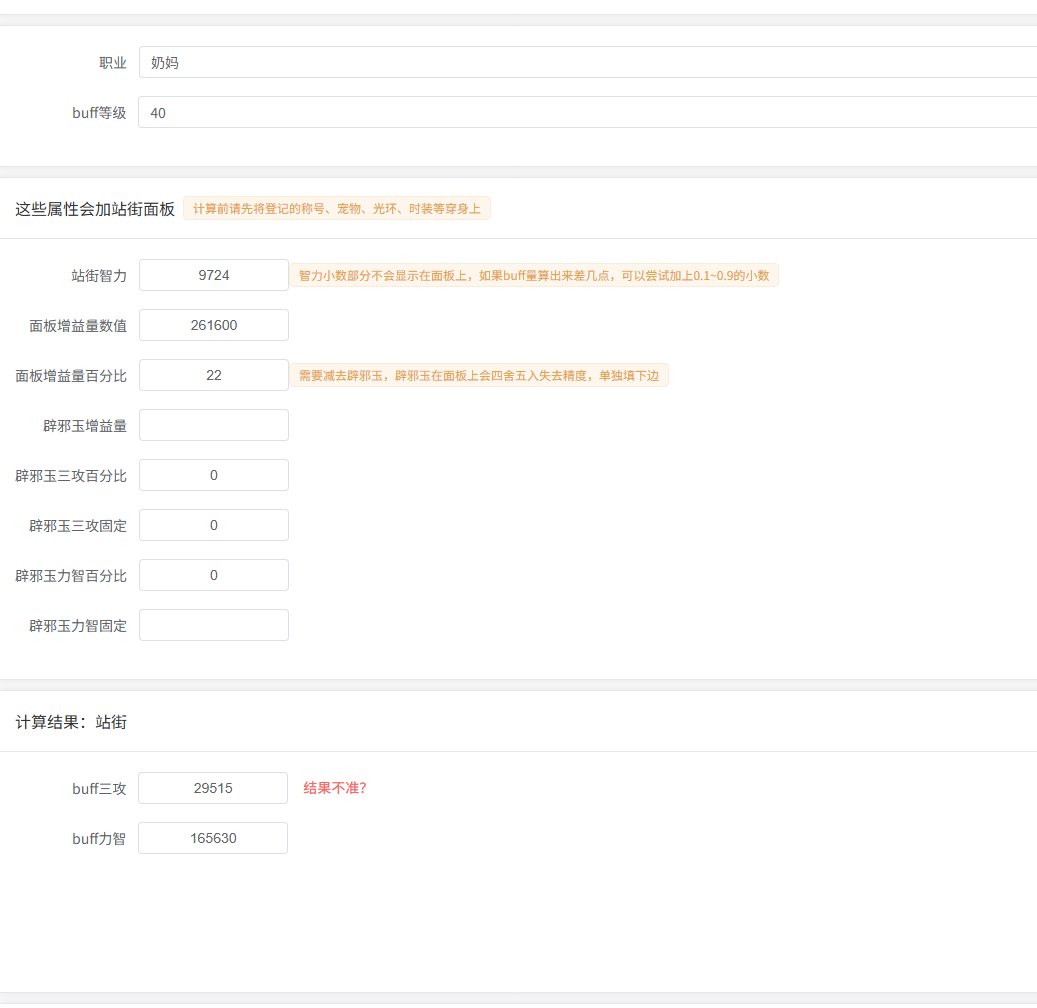Click the buff等级 field label text
Screen dimensions: 1037x1008
point(99,113)
